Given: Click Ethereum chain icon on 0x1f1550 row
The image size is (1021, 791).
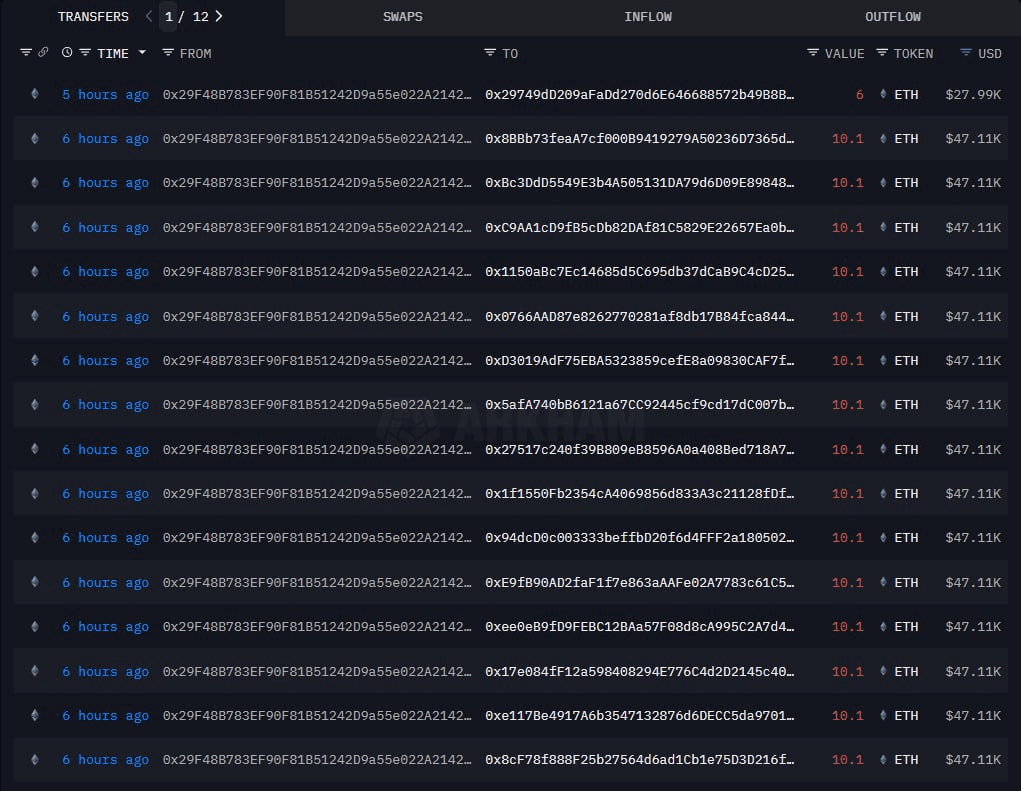Looking at the screenshot, I should [x=35, y=493].
